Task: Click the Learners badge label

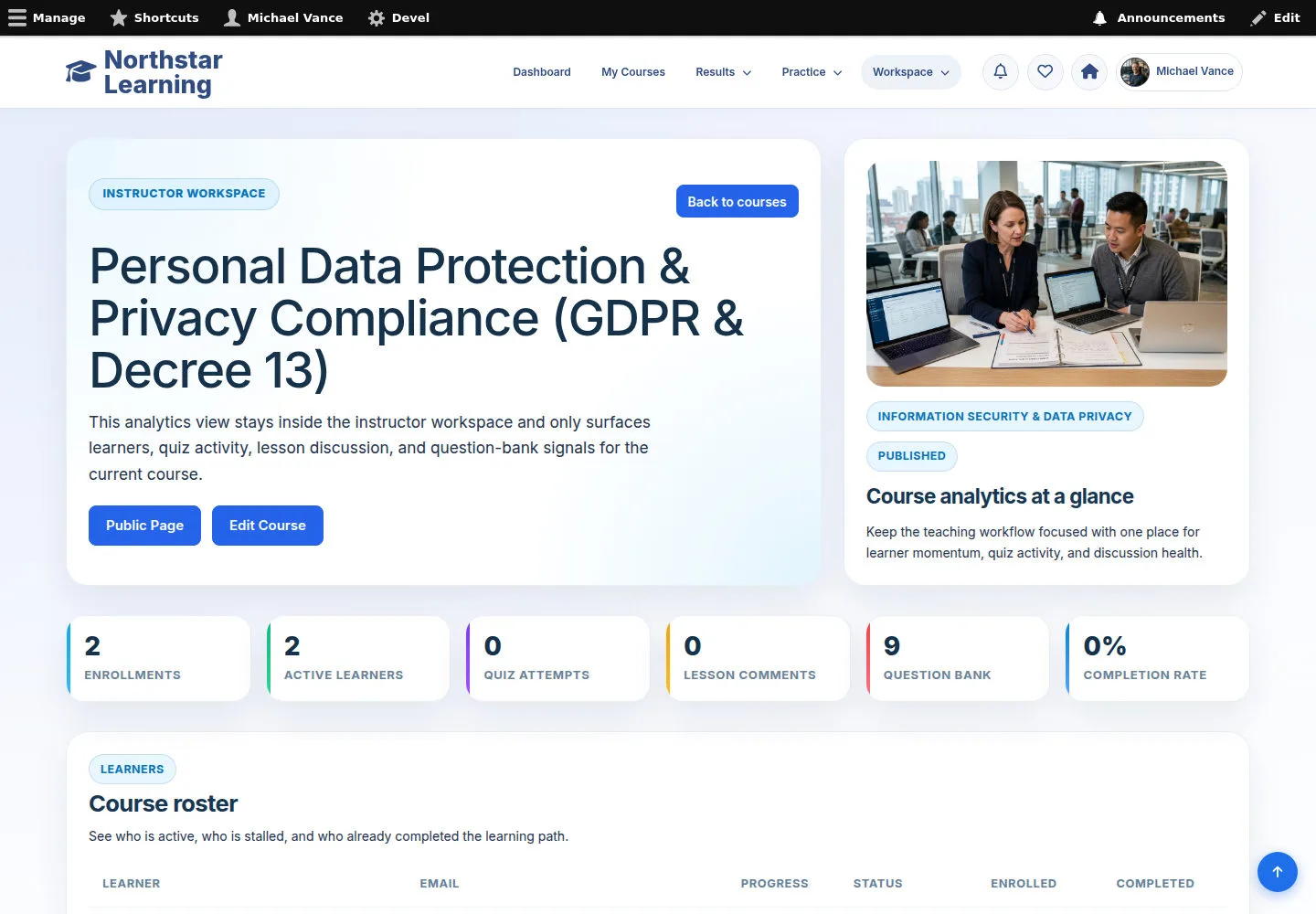Action: tap(133, 770)
